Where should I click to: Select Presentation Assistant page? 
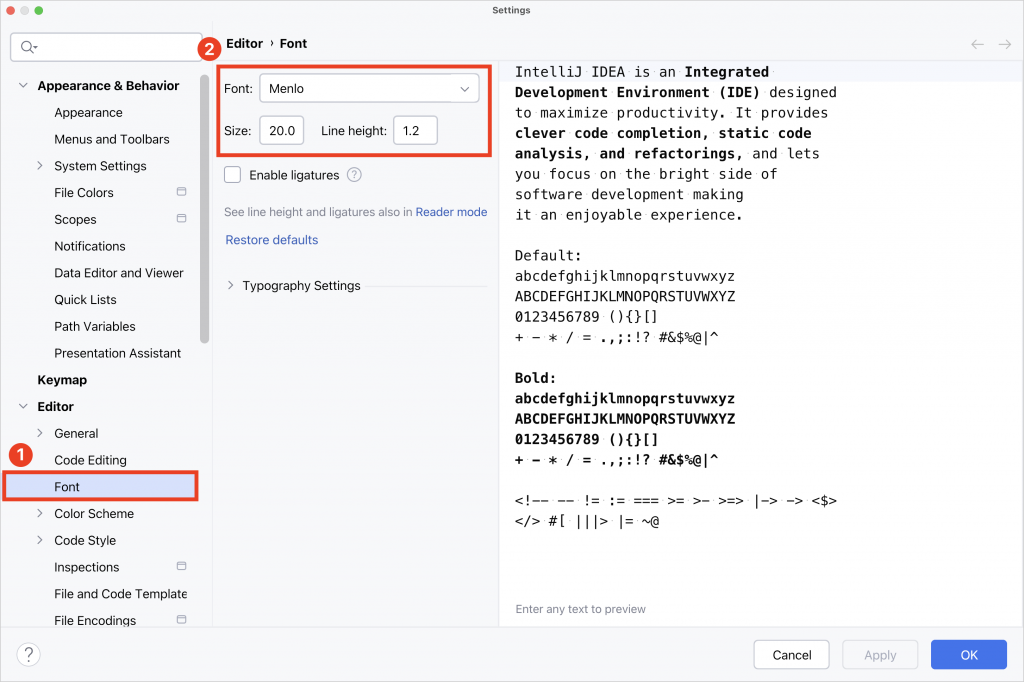tap(118, 353)
